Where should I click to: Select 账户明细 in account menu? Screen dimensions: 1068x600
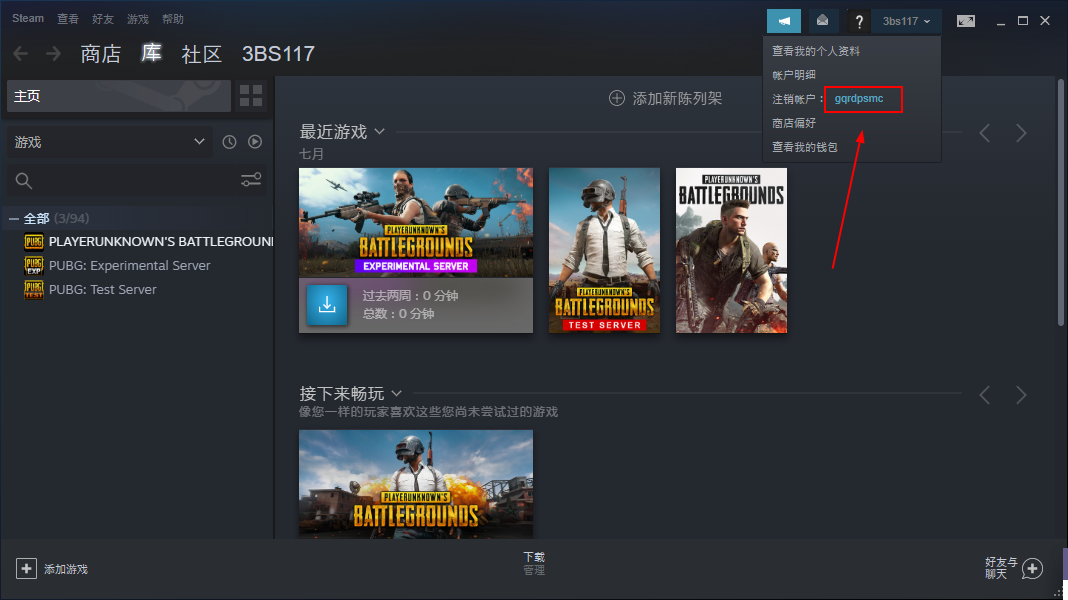point(794,75)
